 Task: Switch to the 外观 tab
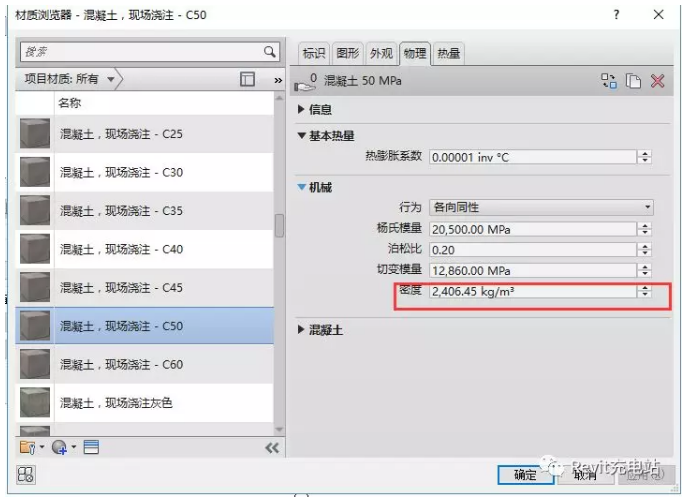381,54
